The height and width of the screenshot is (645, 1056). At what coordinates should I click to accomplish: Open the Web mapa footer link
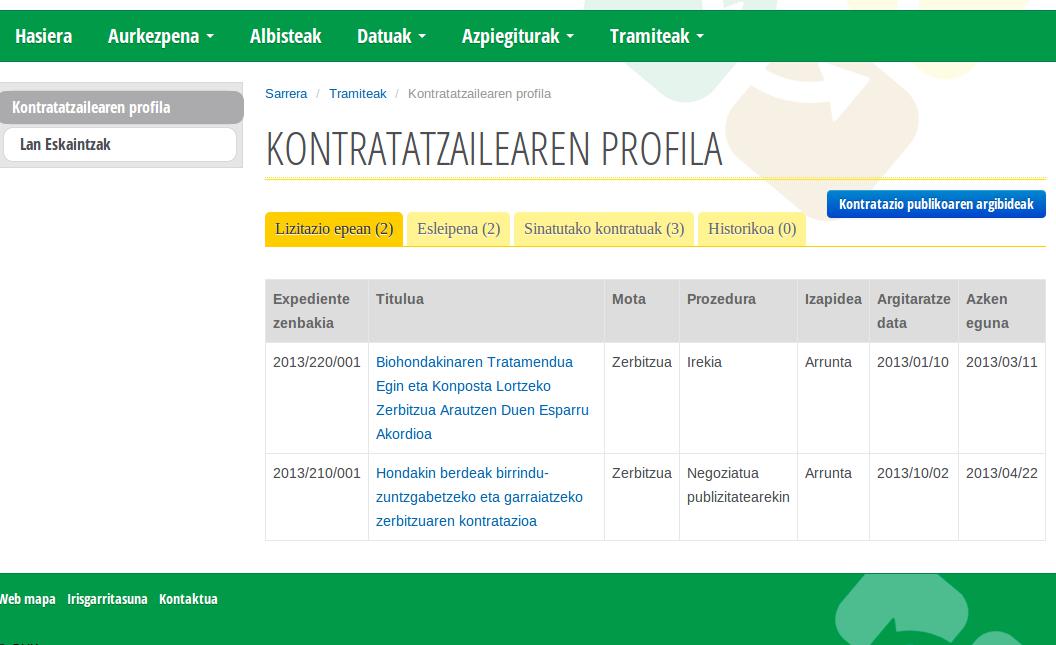(27, 599)
